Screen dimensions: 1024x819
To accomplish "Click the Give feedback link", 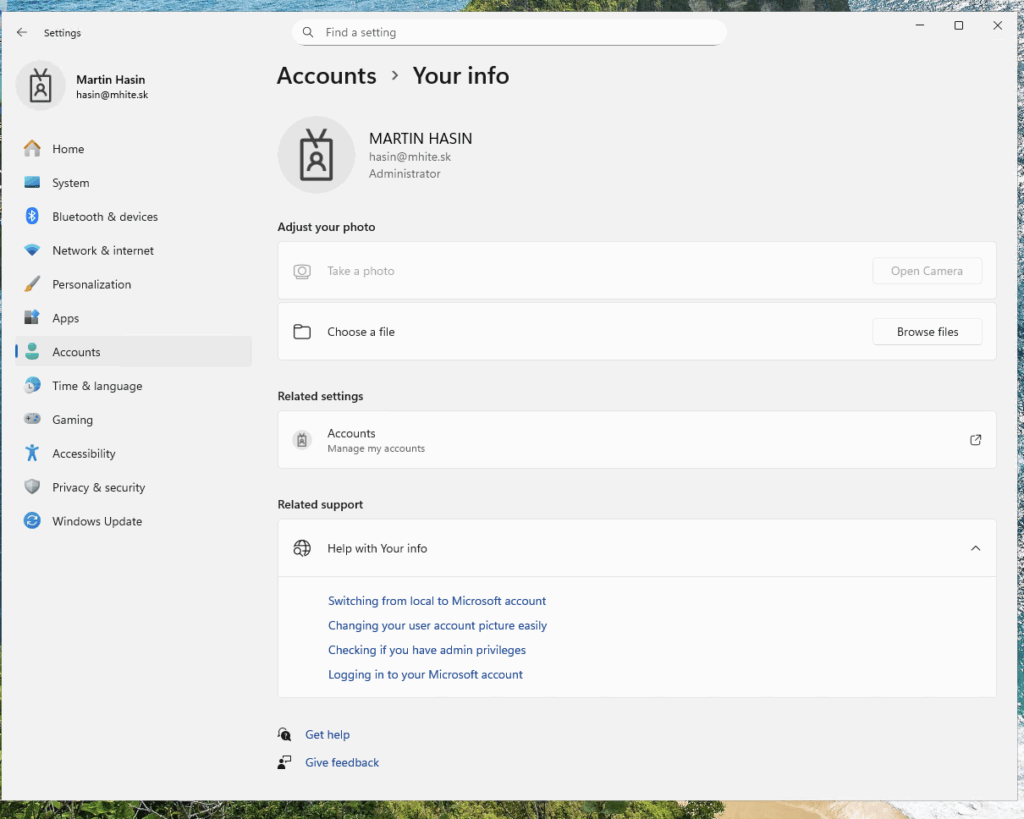I will (x=342, y=763).
